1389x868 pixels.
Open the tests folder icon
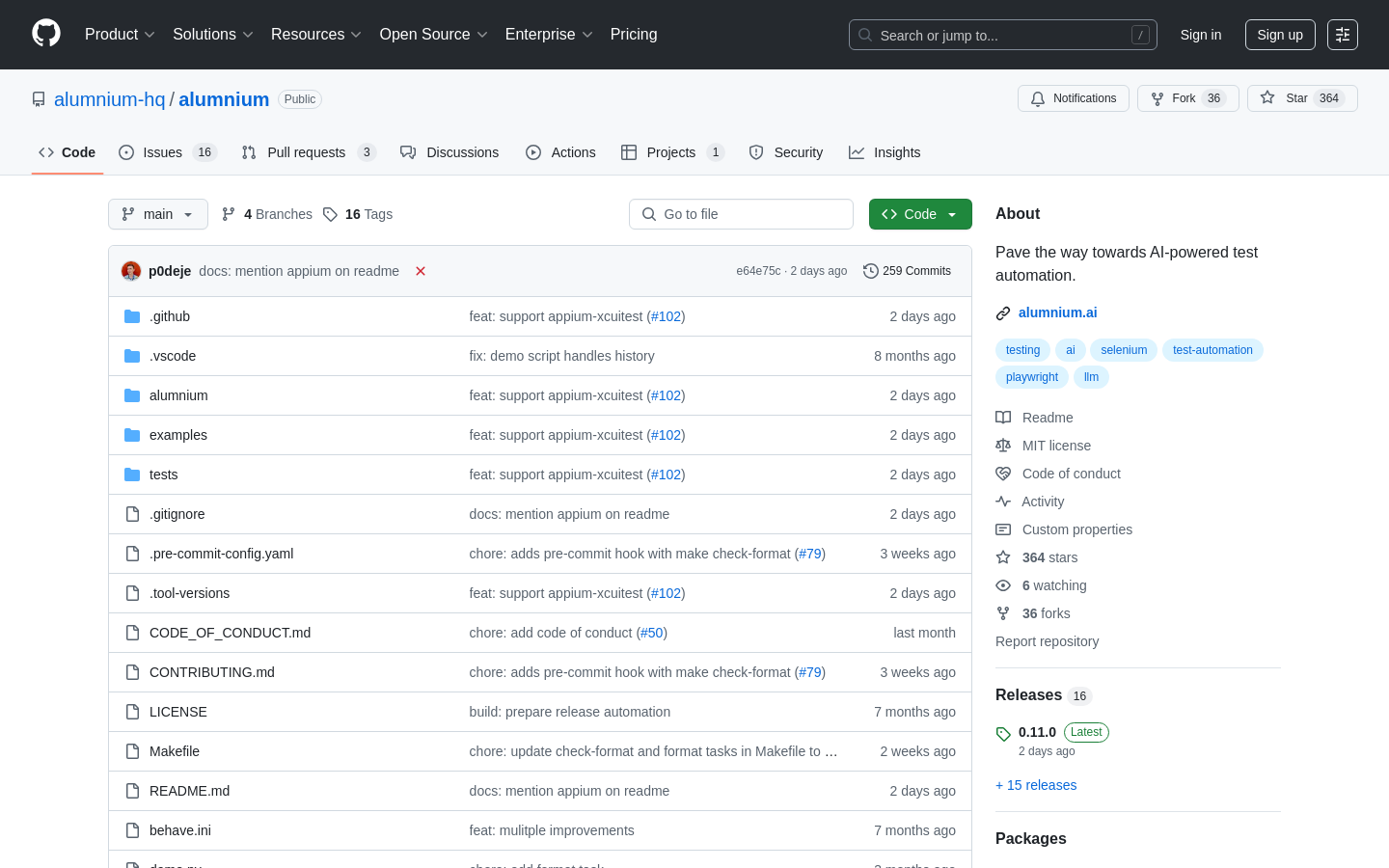[x=132, y=475]
